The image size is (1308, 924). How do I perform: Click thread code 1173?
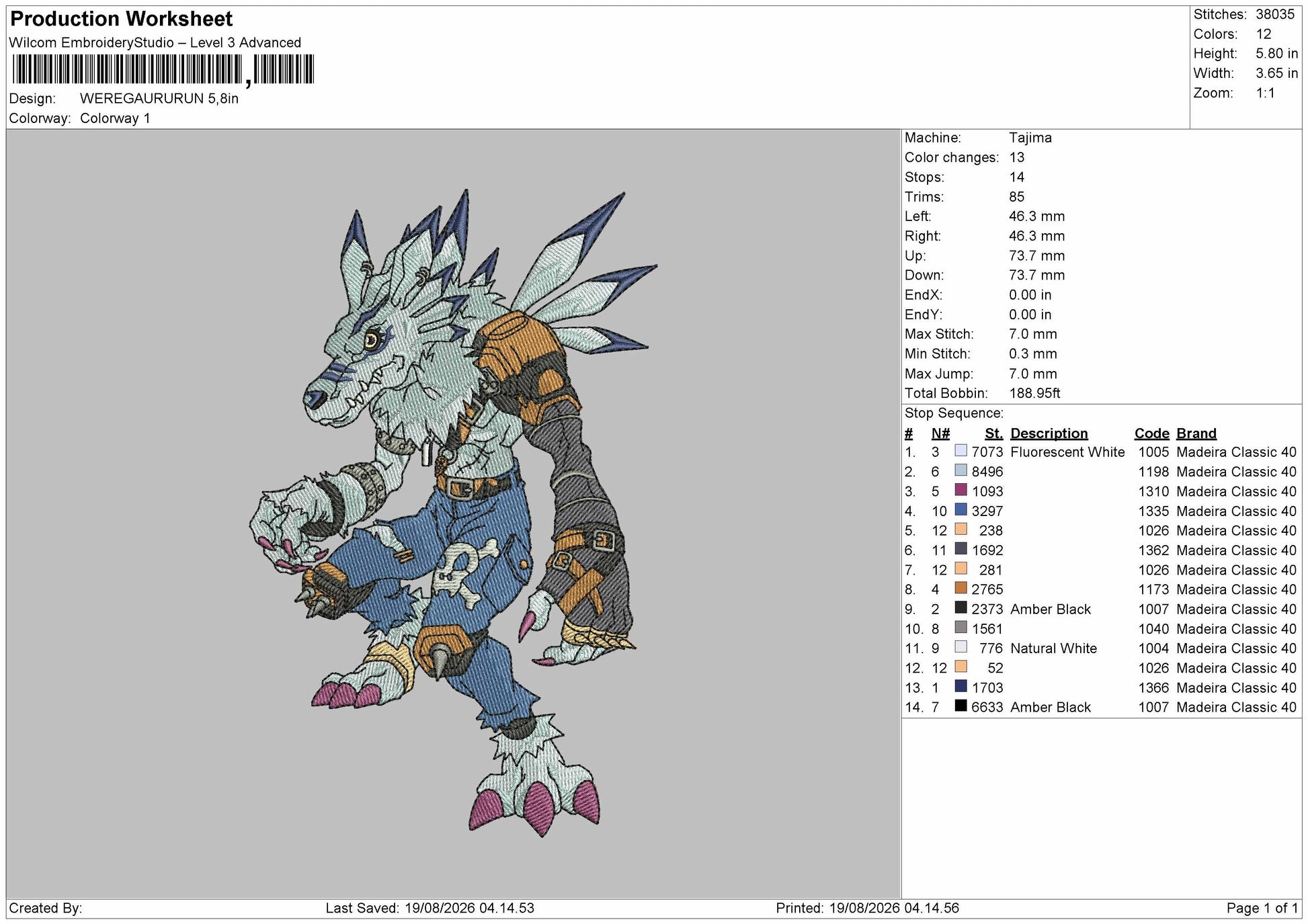point(1154,589)
